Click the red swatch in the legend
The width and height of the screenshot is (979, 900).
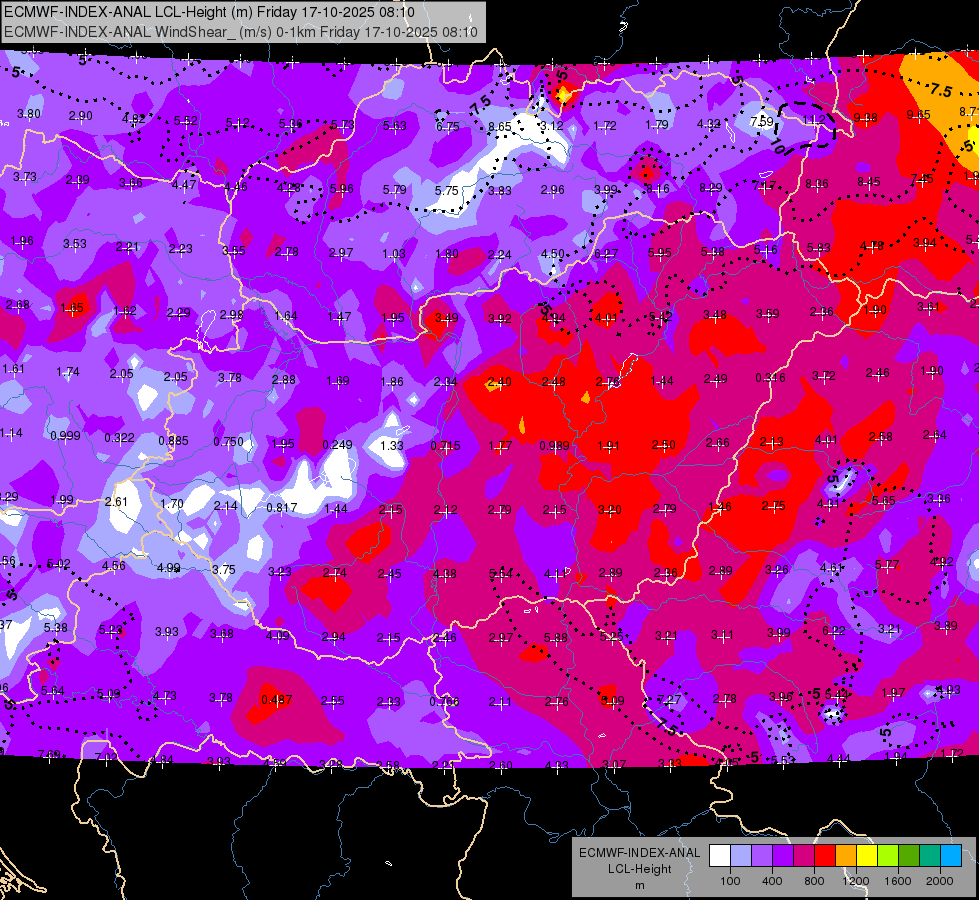(825, 855)
